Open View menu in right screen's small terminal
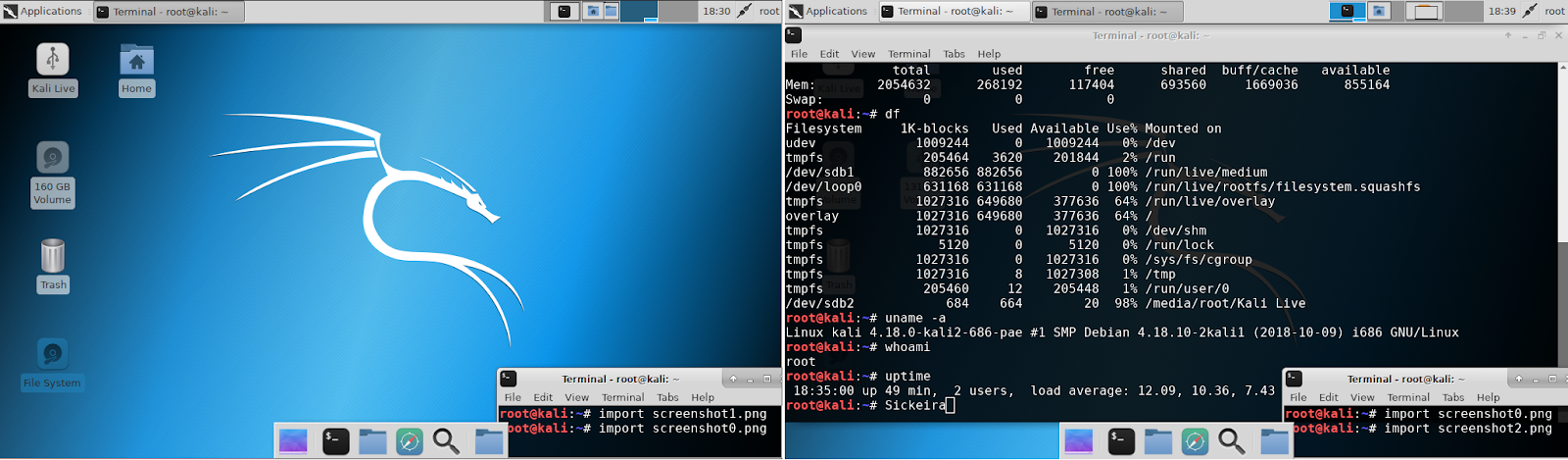Viewport: 1568px width, 460px height. tap(1362, 397)
